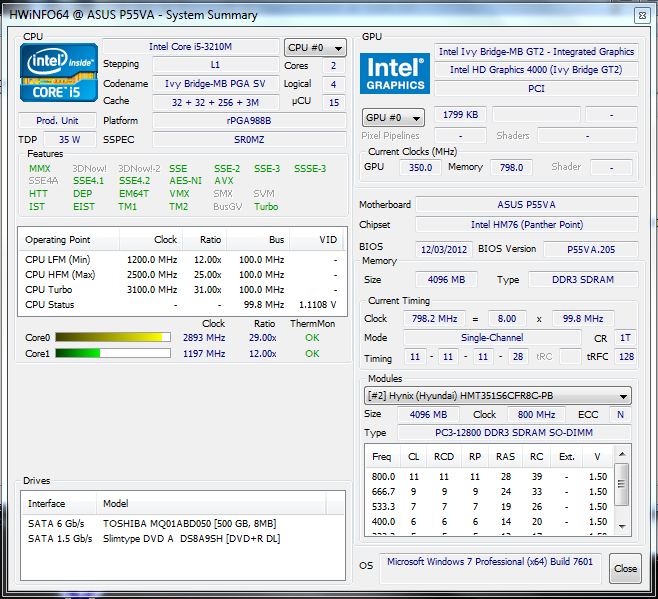Click the Core0 2893 MHz clock value
The image size is (658, 599).
[x=204, y=337]
